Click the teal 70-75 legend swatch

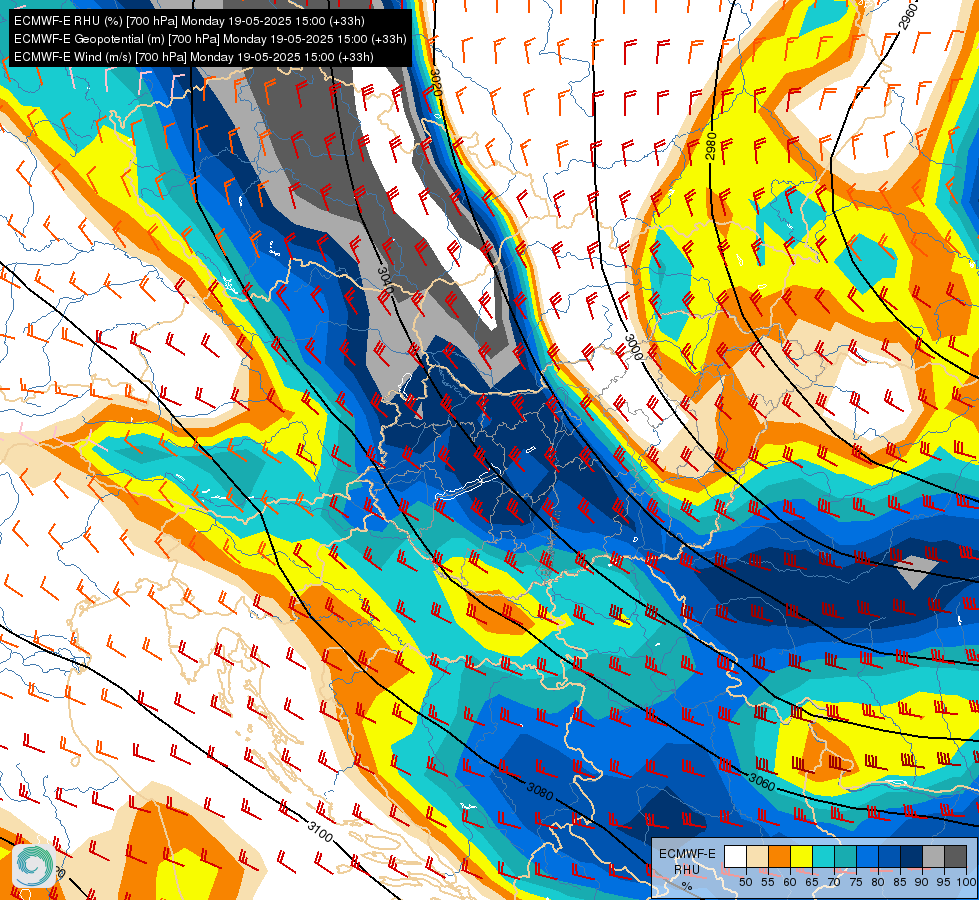[845, 857]
